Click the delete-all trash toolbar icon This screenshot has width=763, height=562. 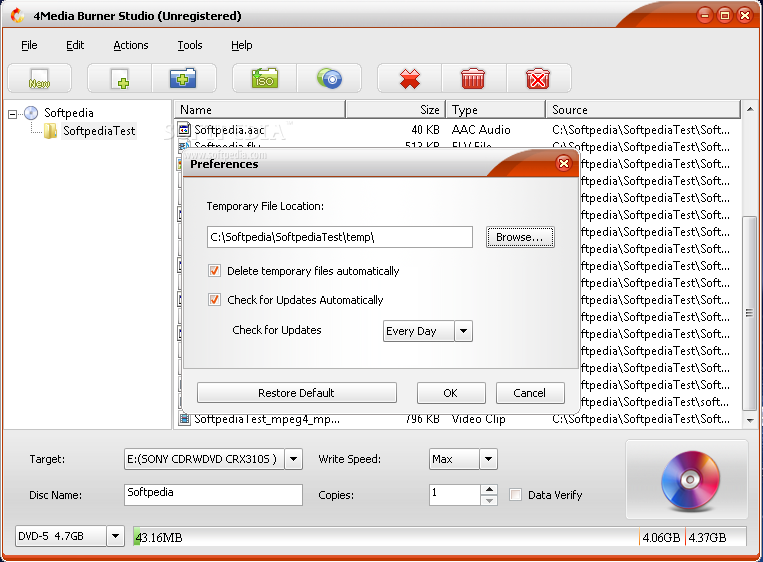pos(538,78)
